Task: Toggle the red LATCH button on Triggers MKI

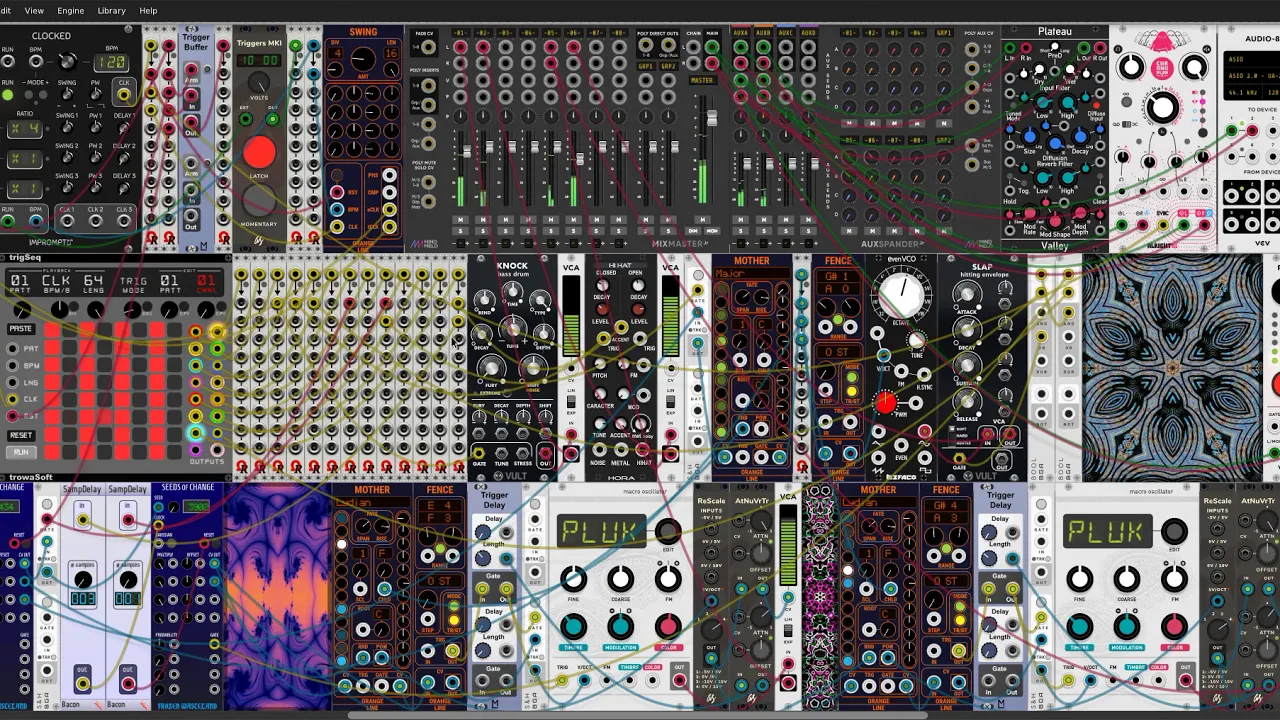Action: (x=259, y=153)
